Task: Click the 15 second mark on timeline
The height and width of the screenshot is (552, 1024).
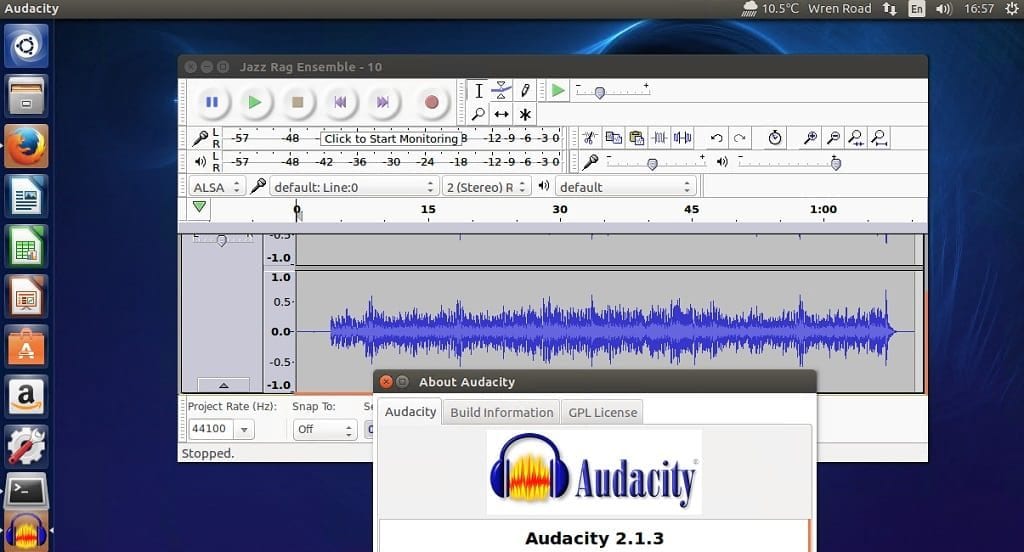Action: click(428, 210)
